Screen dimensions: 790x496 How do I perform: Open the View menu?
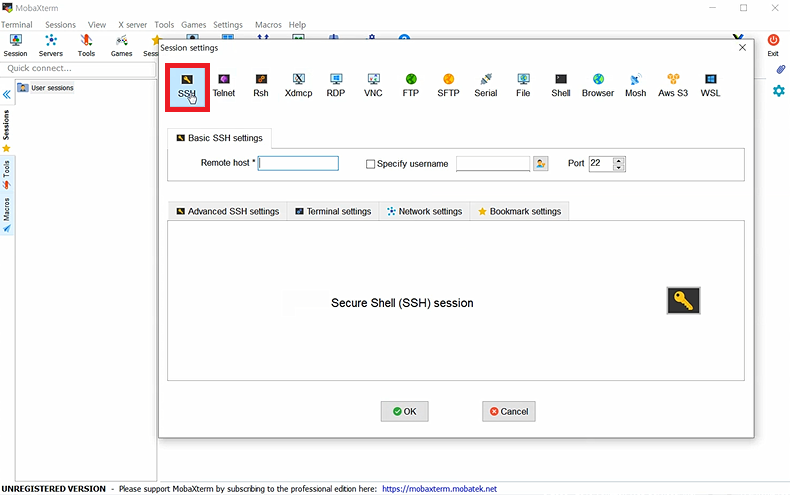[97, 25]
